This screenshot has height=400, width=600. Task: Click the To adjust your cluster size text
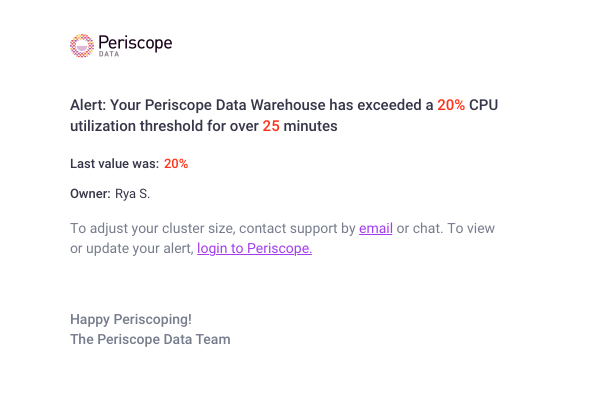coord(152,228)
